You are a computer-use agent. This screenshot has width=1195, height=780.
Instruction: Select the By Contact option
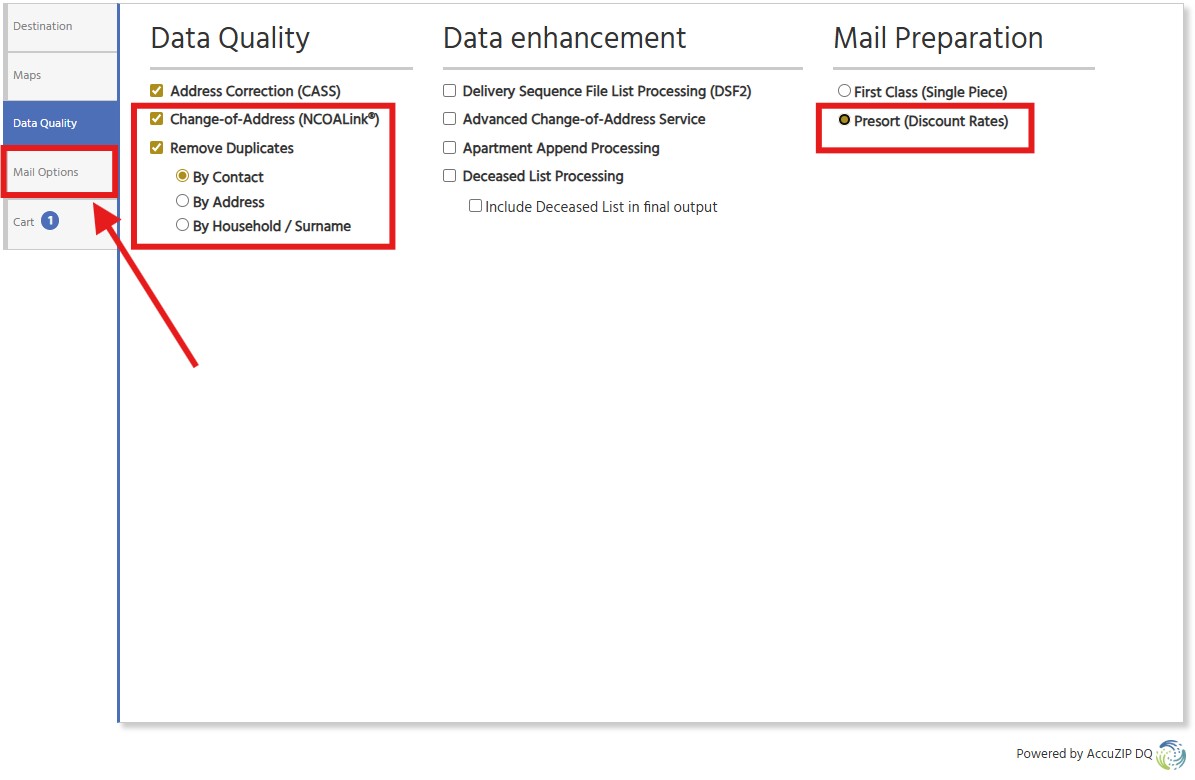[182, 177]
